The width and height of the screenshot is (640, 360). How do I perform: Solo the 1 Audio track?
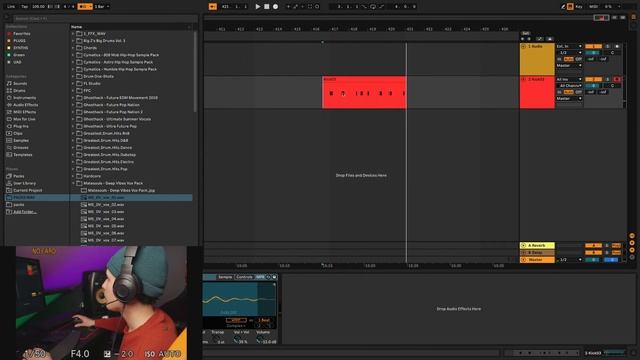(608, 47)
